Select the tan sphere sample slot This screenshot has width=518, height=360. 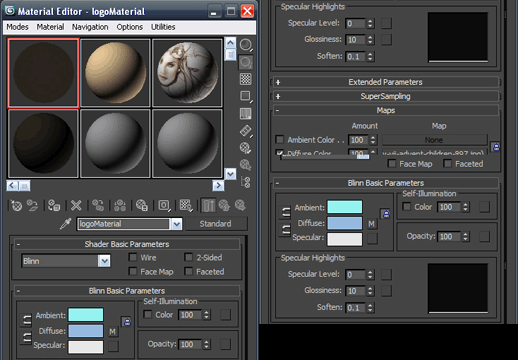(115, 73)
